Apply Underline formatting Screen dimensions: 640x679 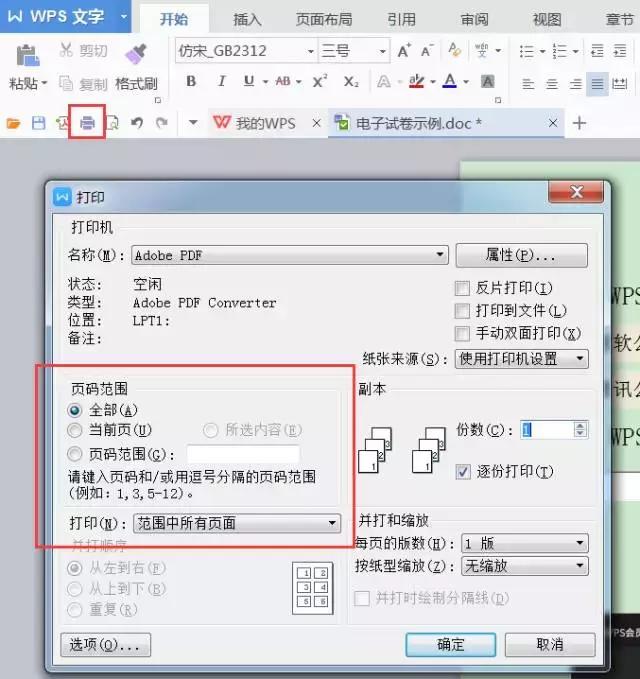pyautogui.click(x=249, y=81)
